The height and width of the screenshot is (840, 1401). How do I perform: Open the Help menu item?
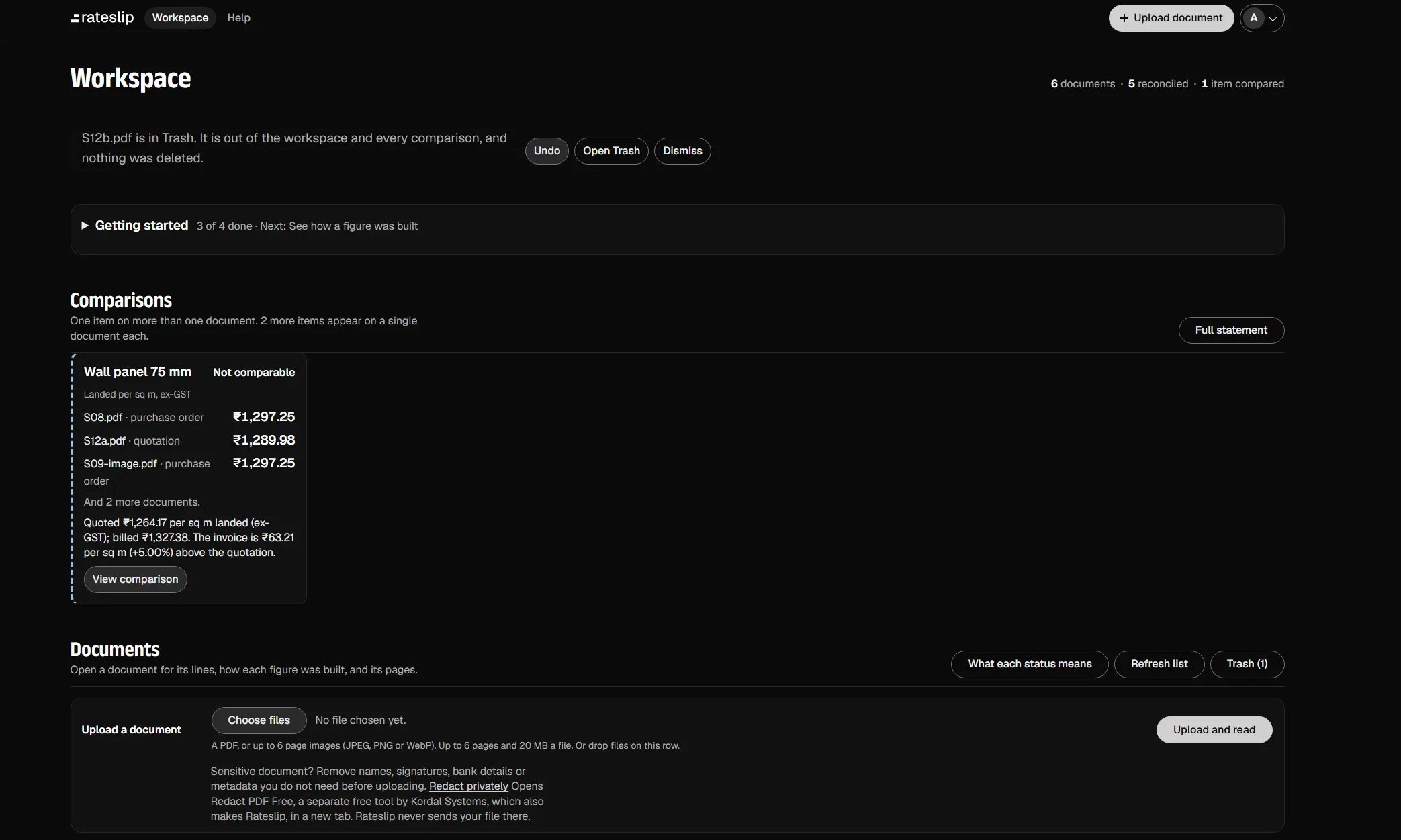click(238, 18)
